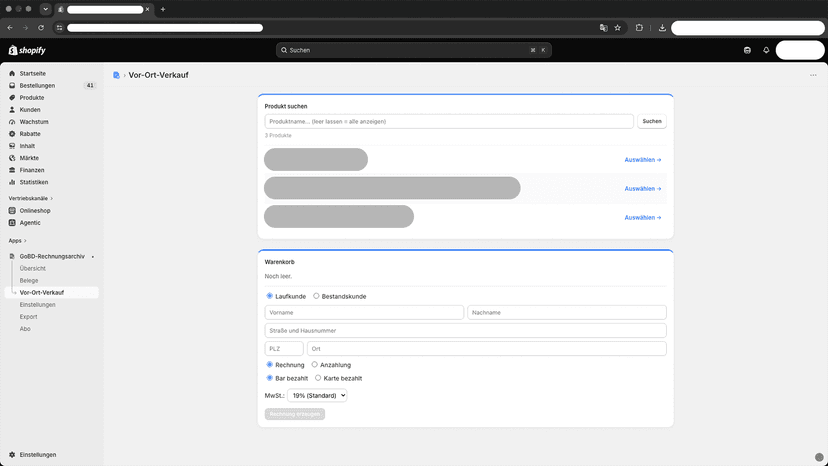Bookmark page with star icon

pyautogui.click(x=617, y=27)
